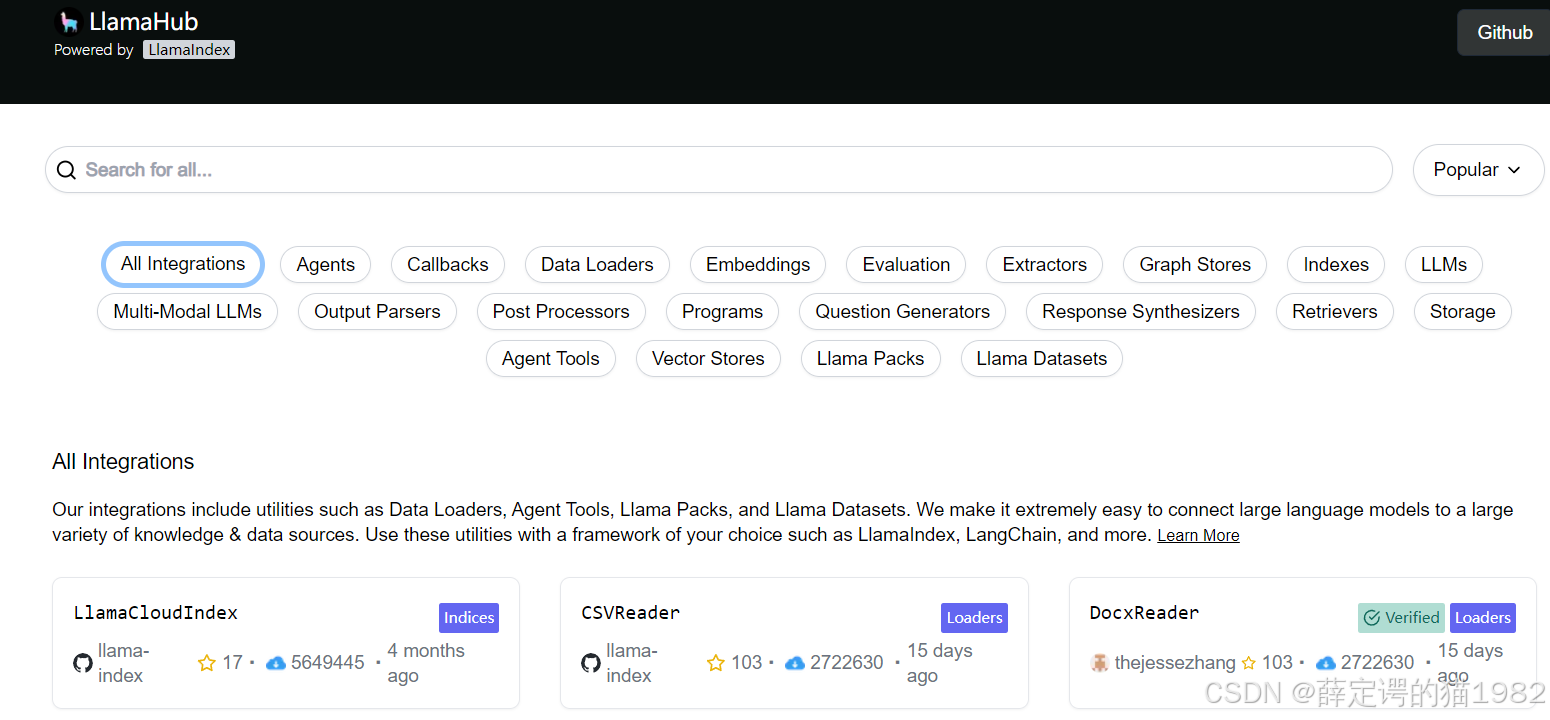Show Multi-Modal LLMs integrations
Image resolution: width=1550 pixels, height=720 pixels.
tap(187, 312)
